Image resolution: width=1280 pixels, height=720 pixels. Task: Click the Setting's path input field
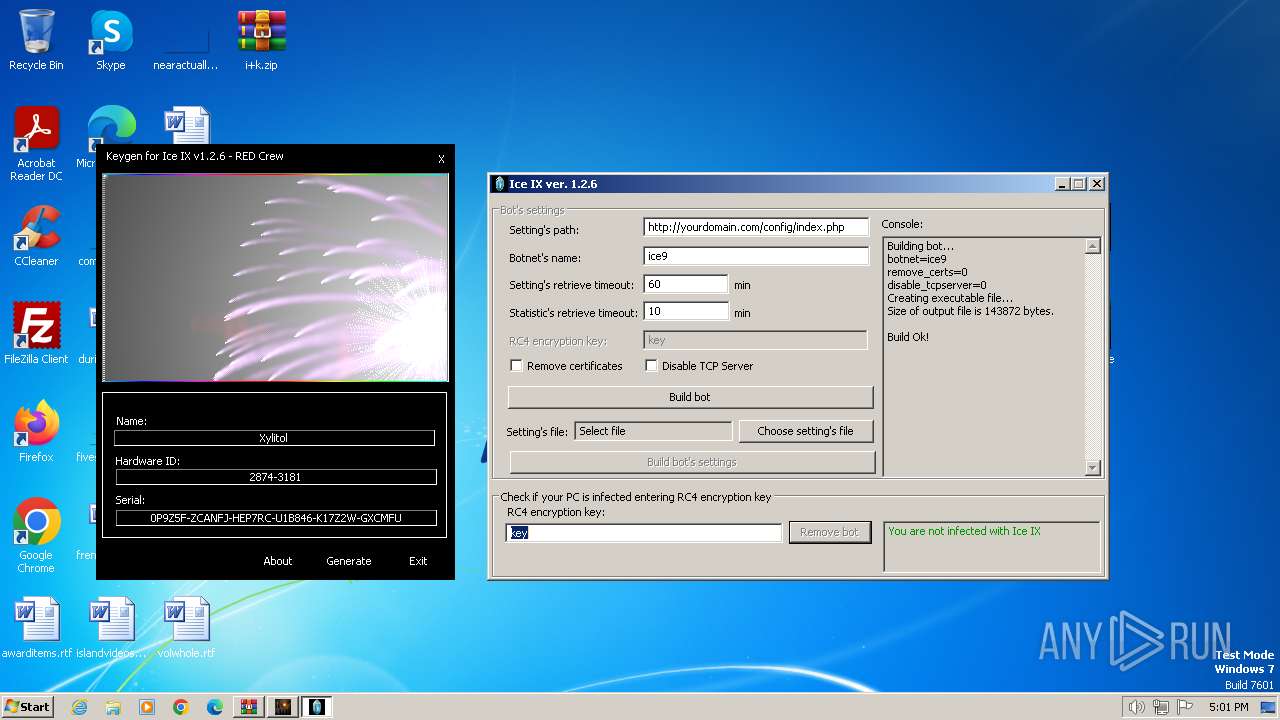pyautogui.click(x=756, y=227)
